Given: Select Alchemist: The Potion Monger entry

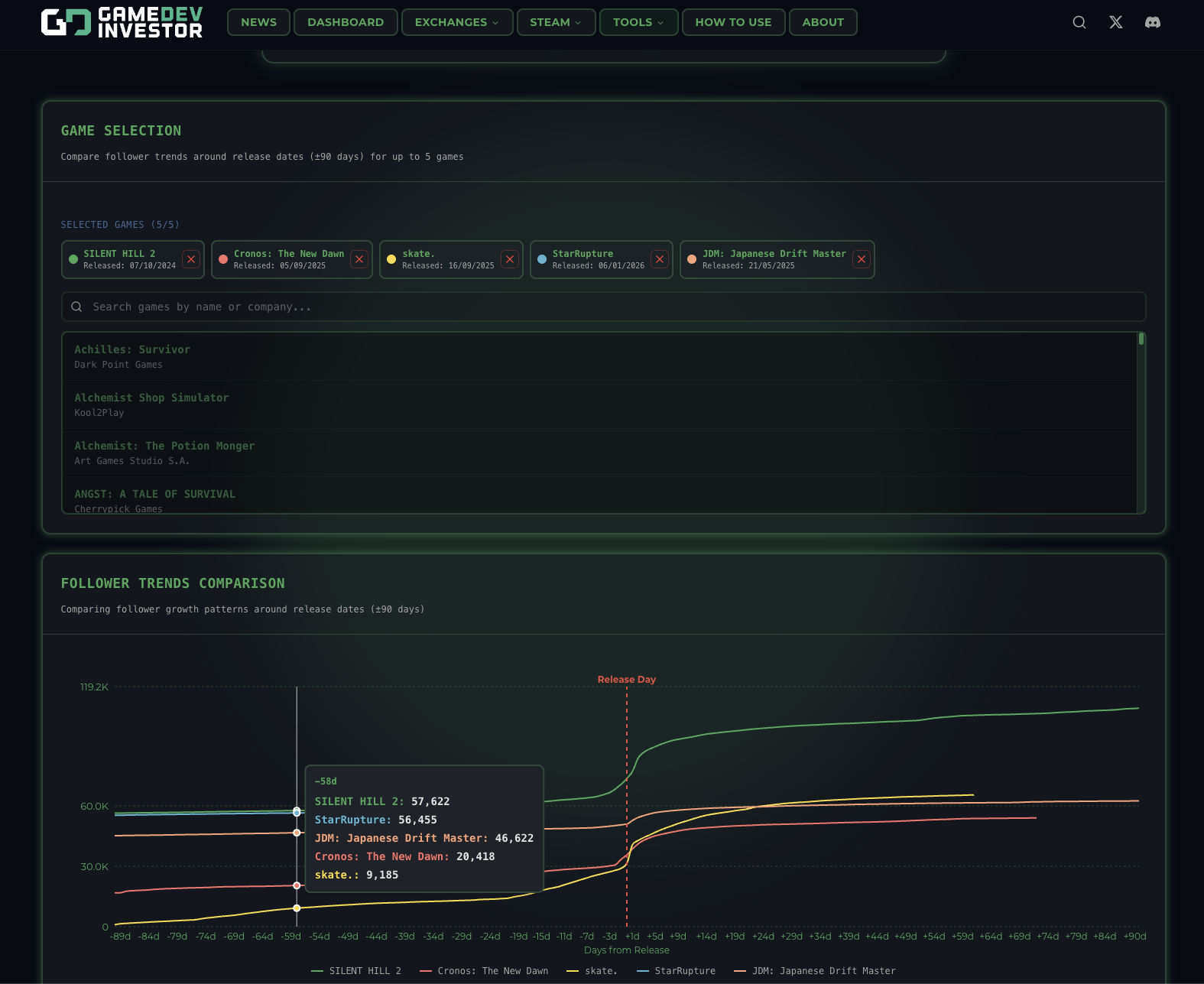Looking at the screenshot, I should [599, 453].
